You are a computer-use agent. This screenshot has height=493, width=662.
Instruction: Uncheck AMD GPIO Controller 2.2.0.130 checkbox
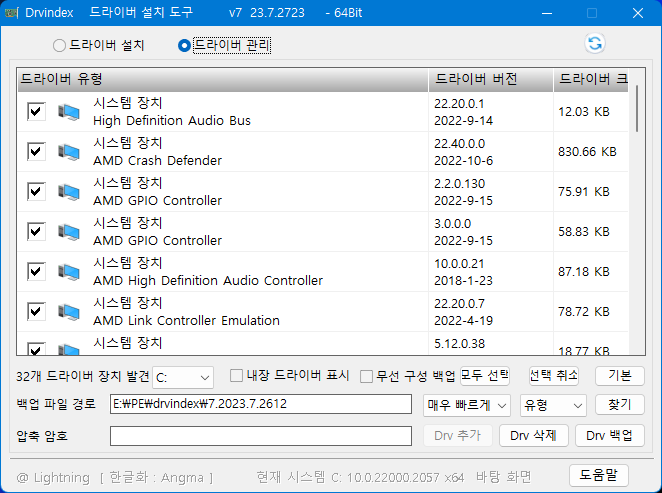[36, 192]
